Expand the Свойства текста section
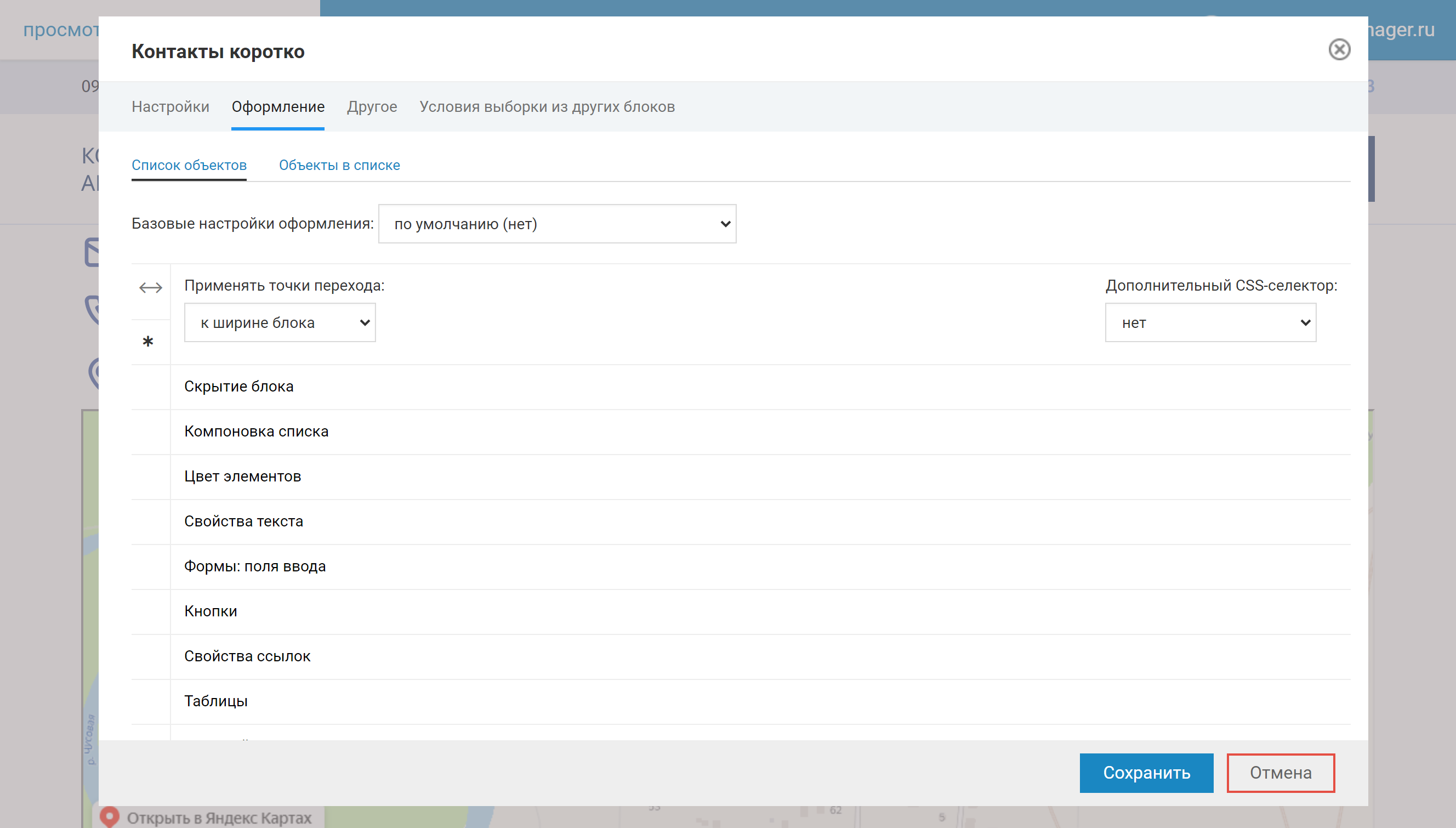1456x828 pixels. 243,521
